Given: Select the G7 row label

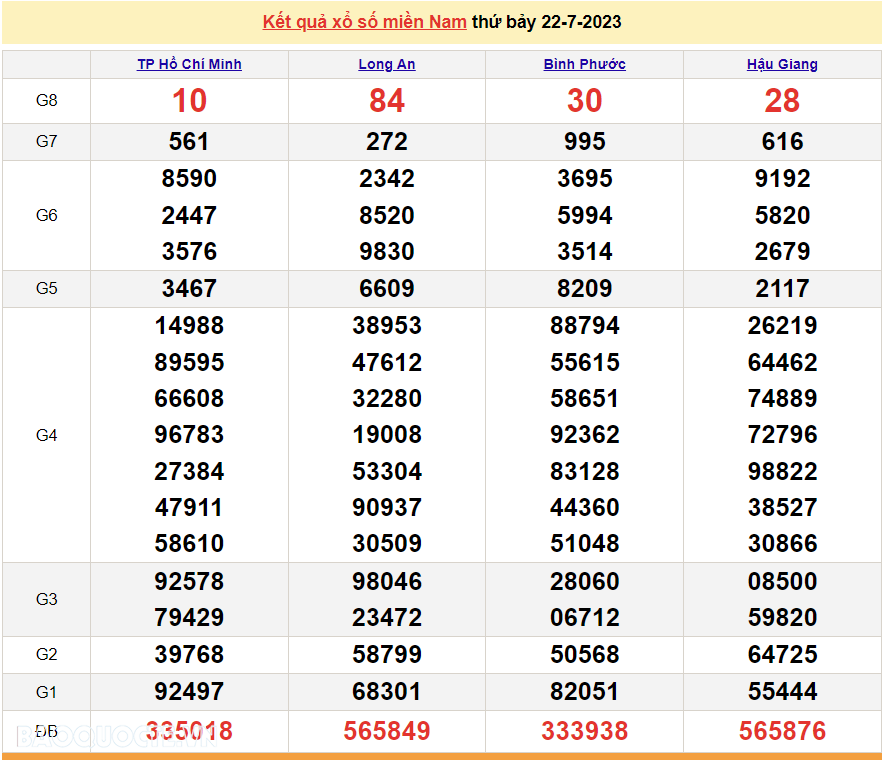Looking at the screenshot, I should [46, 141].
